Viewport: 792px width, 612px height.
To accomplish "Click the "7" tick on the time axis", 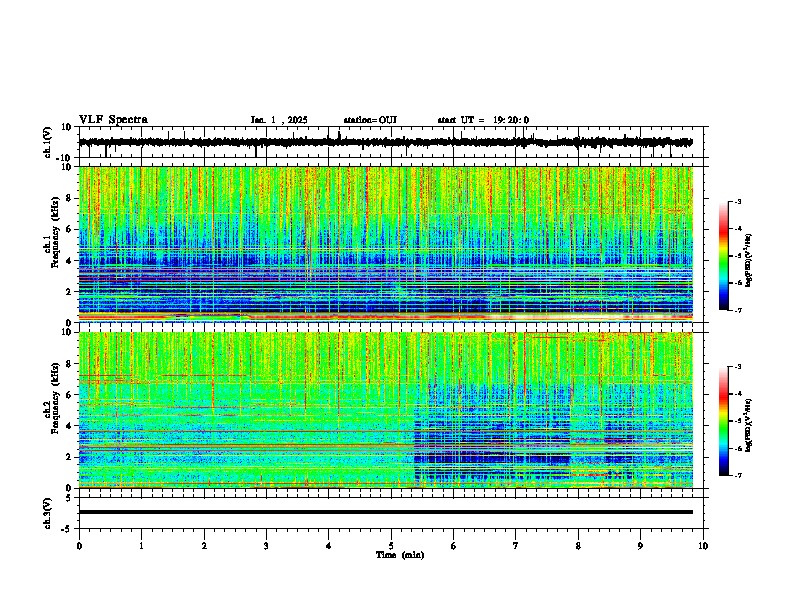I will 516,546.
